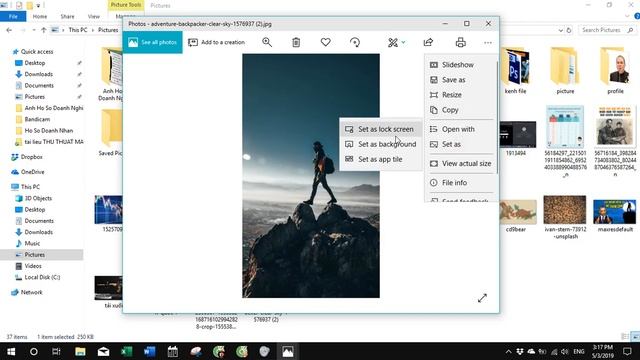Image resolution: width=640 pixels, height=360 pixels.
Task: Open Task View on the taskbar
Action: 56,351
